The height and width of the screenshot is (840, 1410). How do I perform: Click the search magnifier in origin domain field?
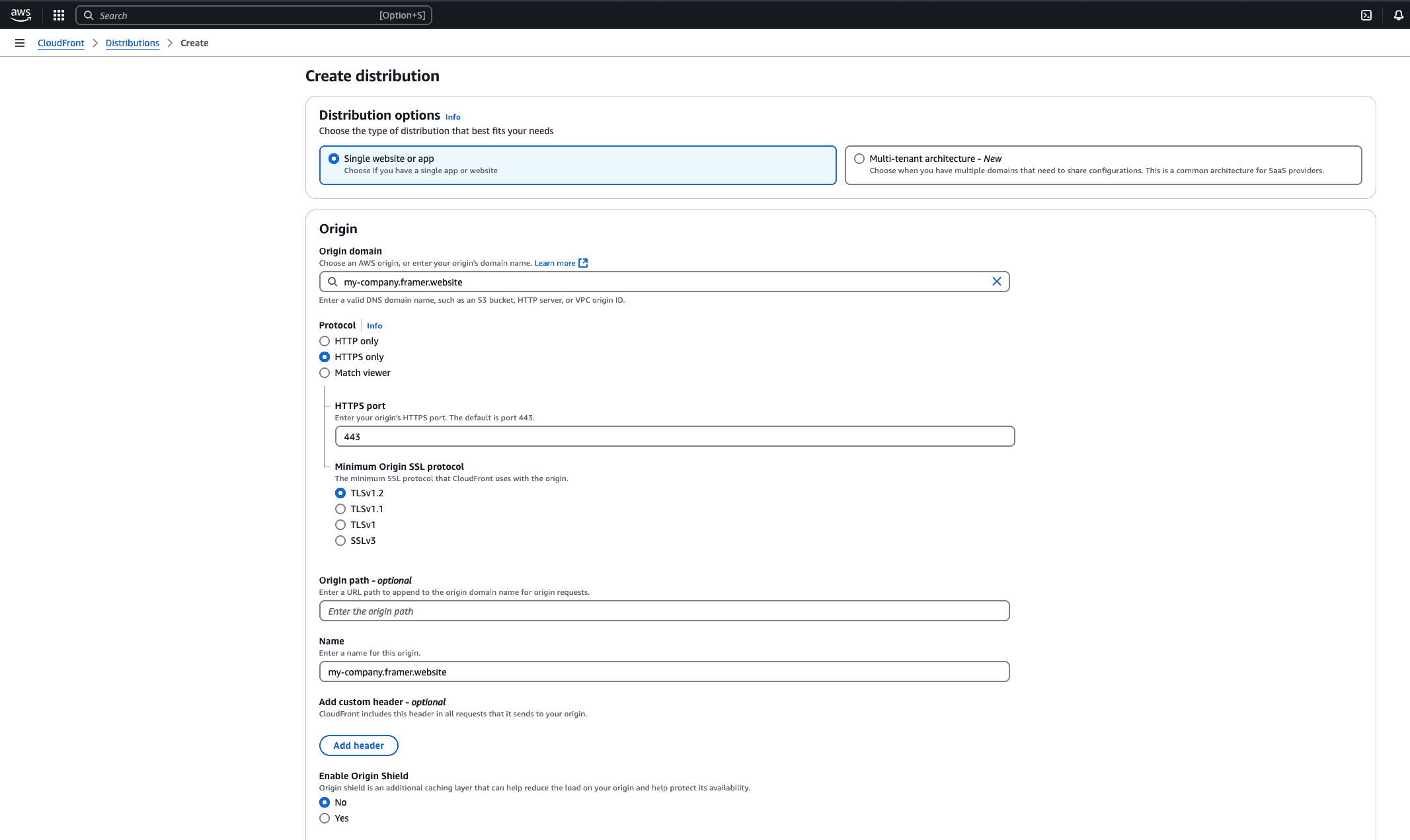(333, 282)
